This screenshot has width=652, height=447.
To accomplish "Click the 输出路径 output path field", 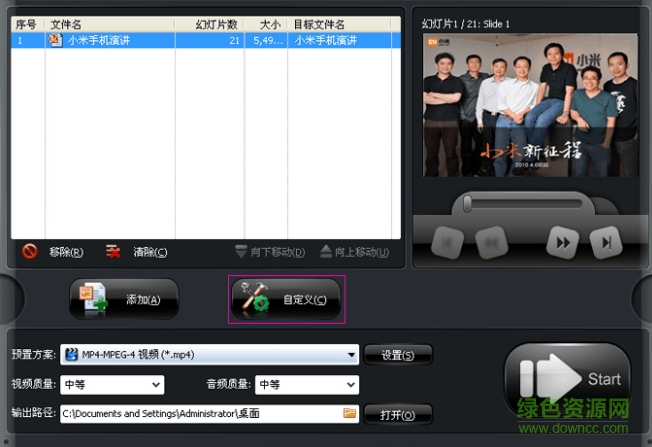I will click(200, 413).
